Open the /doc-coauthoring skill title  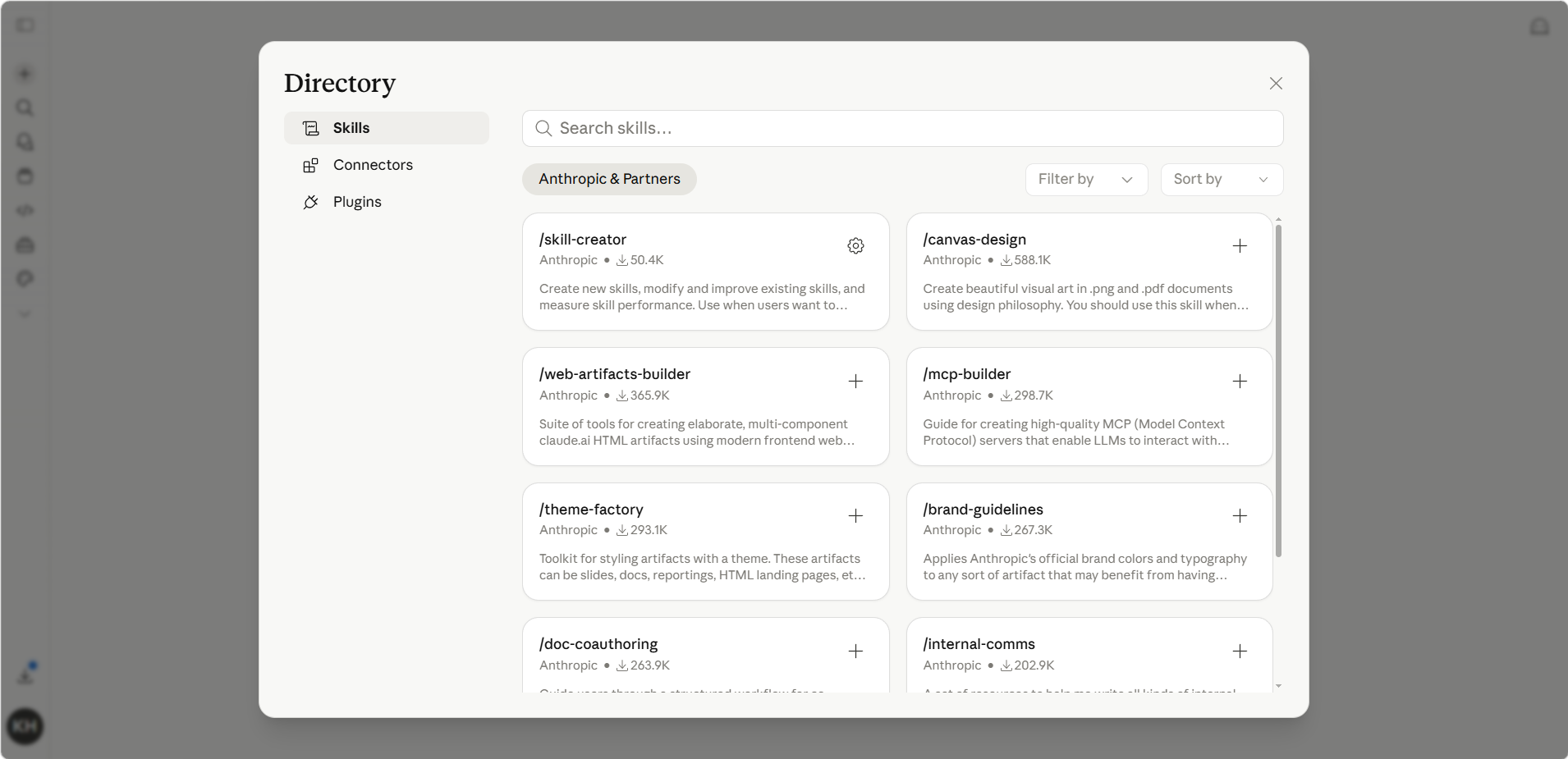[x=598, y=644]
